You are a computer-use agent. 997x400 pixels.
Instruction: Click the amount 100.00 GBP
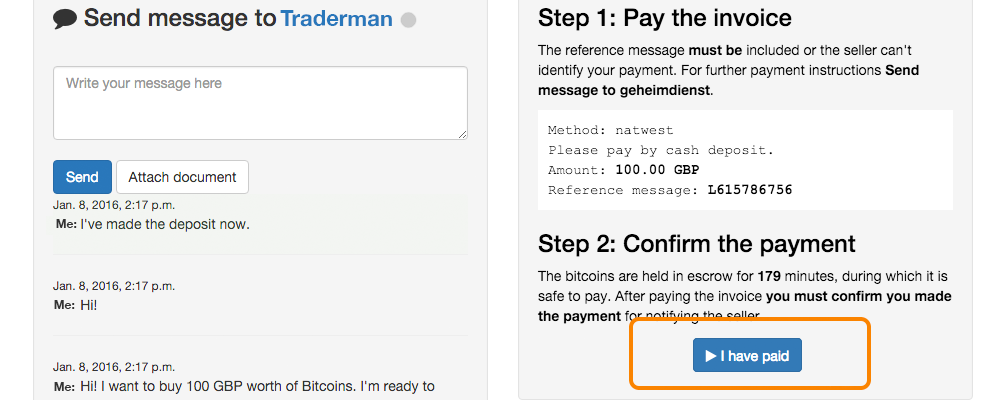(x=657, y=170)
